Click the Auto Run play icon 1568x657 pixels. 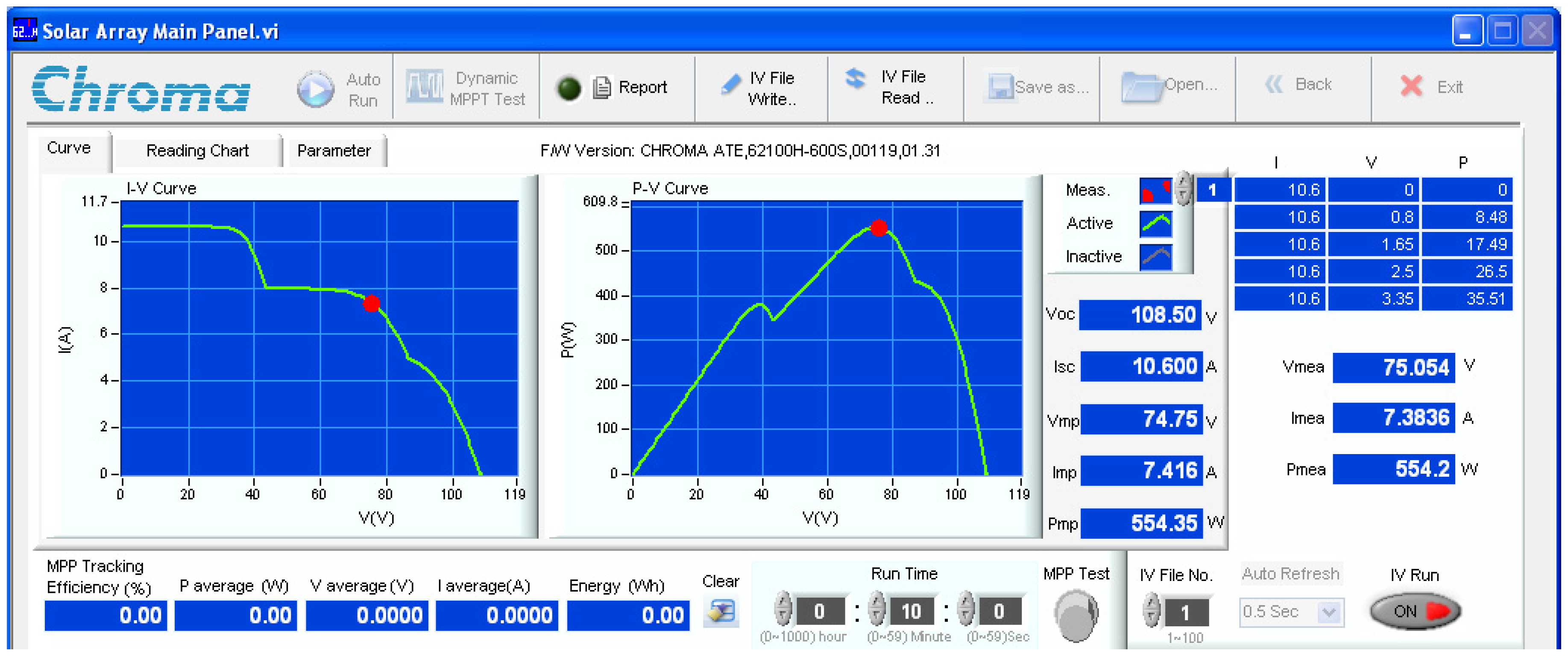[x=315, y=90]
